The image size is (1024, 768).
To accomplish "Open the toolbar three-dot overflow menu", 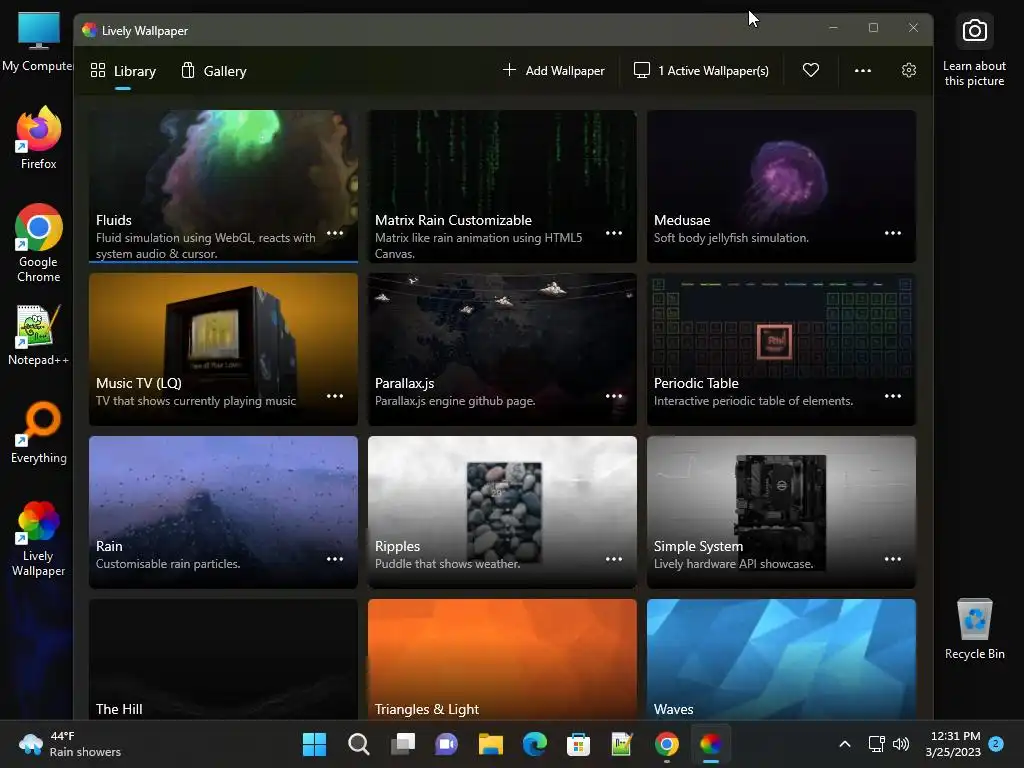I will tap(863, 71).
